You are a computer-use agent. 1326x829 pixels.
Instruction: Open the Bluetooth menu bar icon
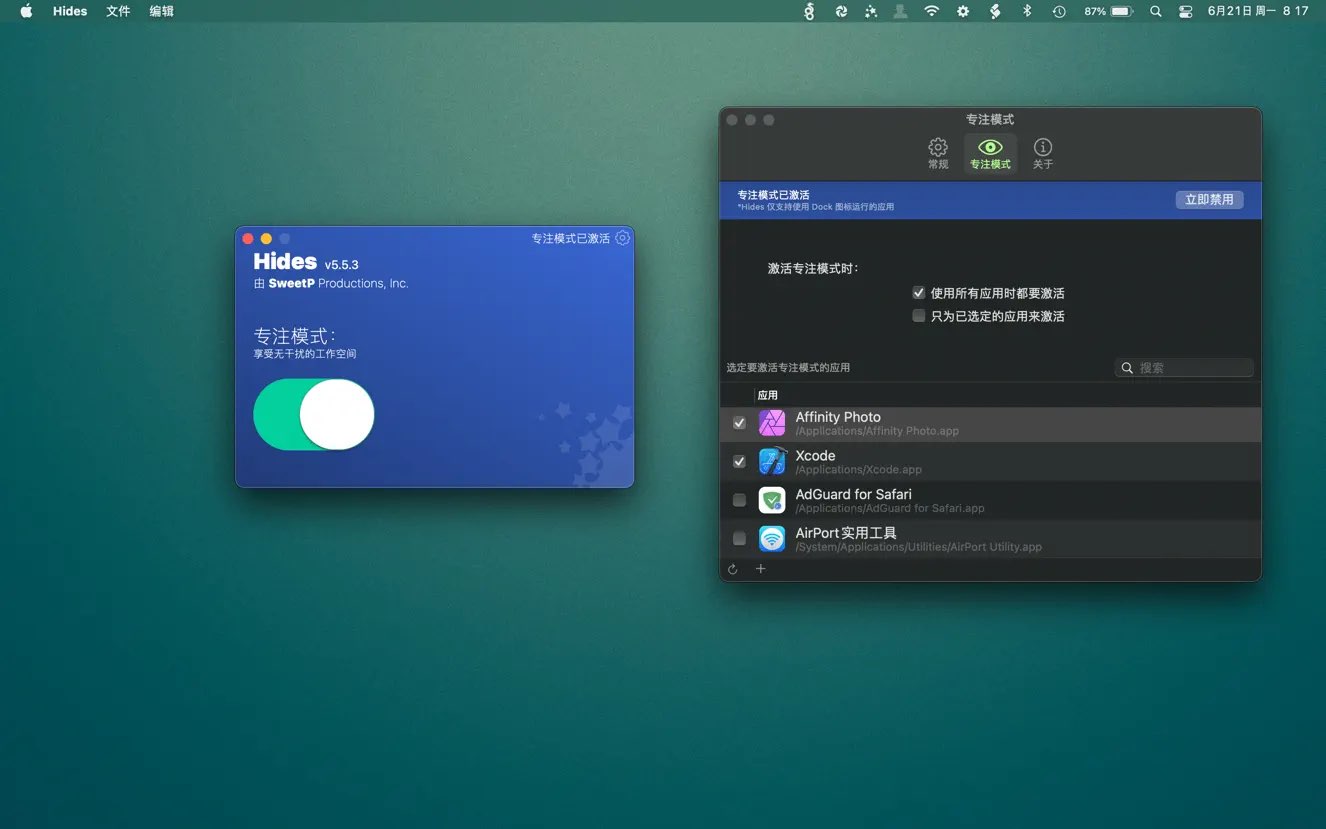click(x=1026, y=11)
